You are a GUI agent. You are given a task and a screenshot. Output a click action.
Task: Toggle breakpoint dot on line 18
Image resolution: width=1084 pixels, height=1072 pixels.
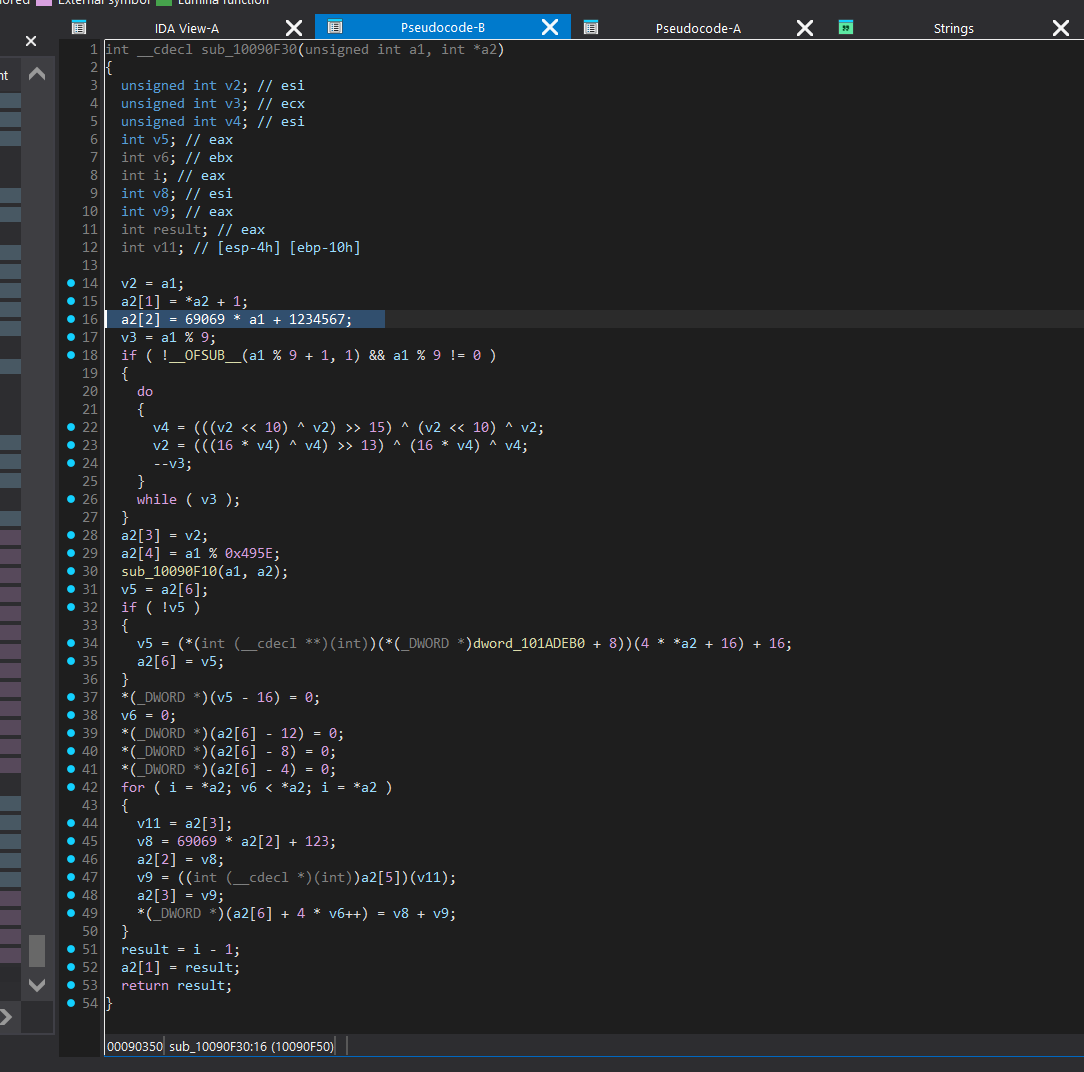(71, 355)
